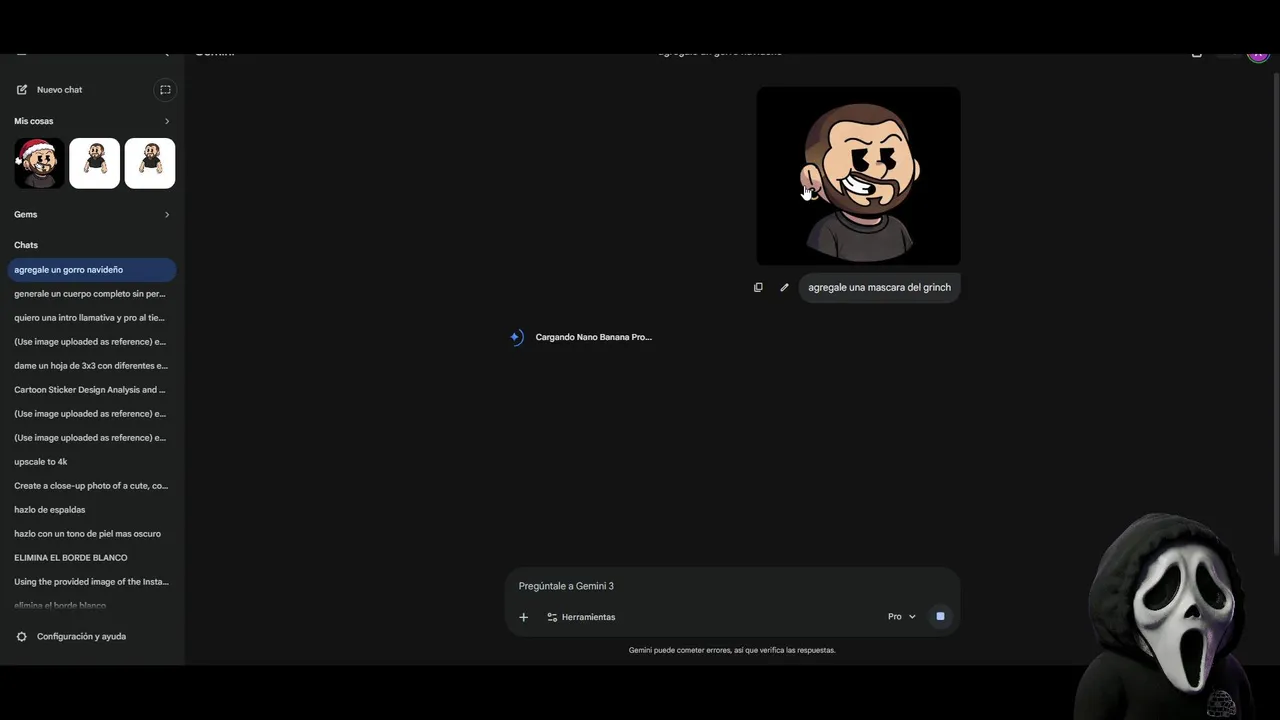Edit the prompt with pencil icon
Image resolution: width=1280 pixels, height=720 pixels.
[784, 287]
